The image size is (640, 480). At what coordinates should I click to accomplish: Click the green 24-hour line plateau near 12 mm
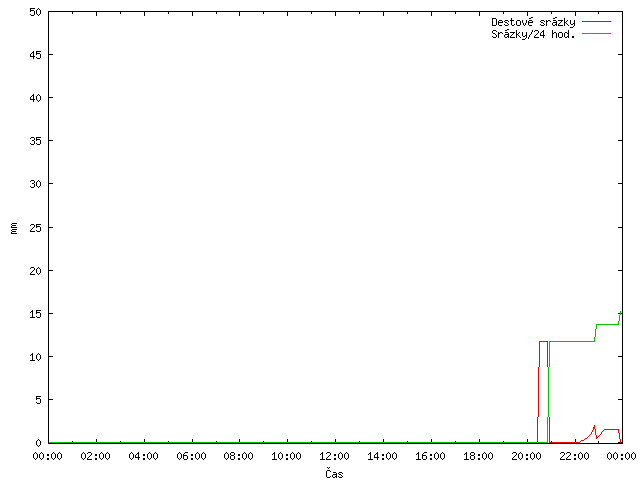(572, 342)
